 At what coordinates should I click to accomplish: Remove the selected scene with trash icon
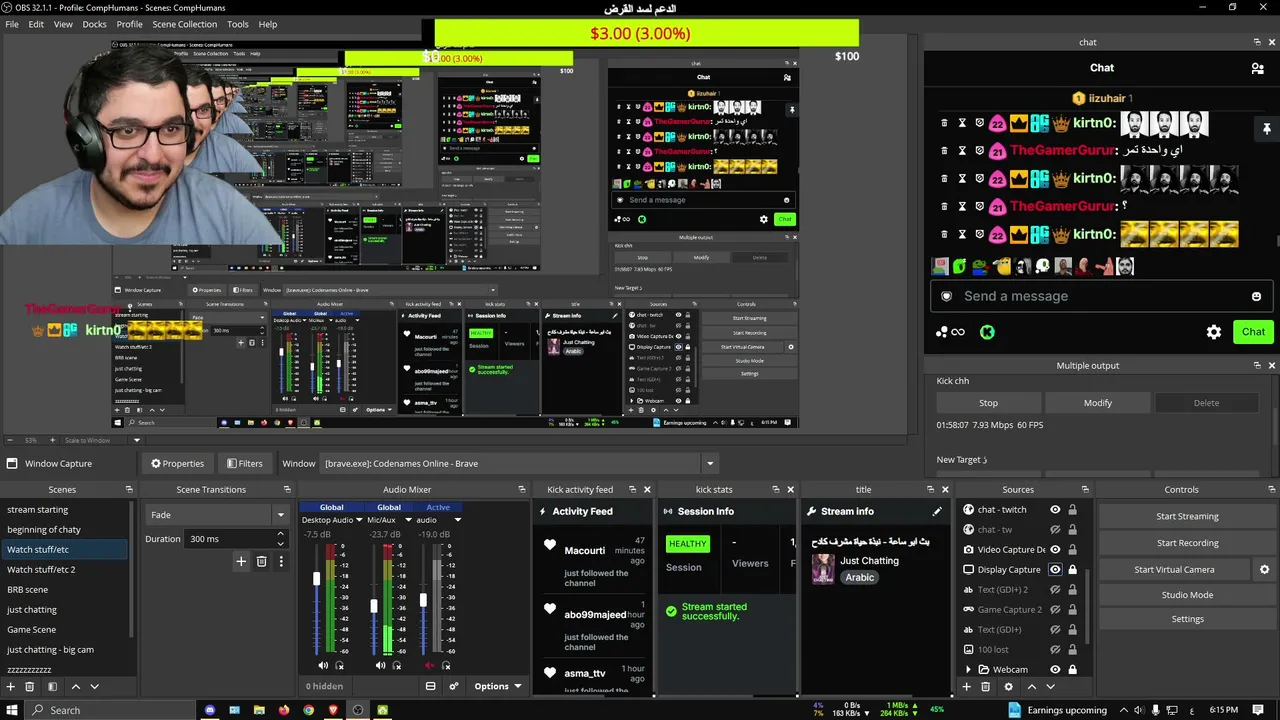click(x=30, y=687)
